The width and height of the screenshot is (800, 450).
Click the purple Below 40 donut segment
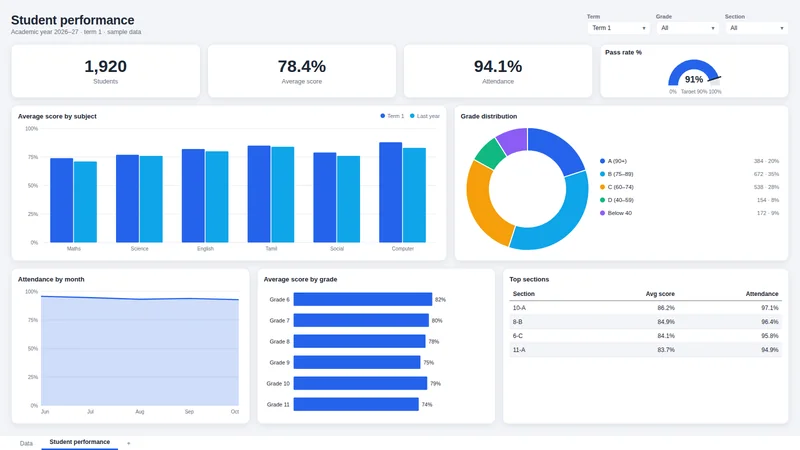(x=513, y=140)
